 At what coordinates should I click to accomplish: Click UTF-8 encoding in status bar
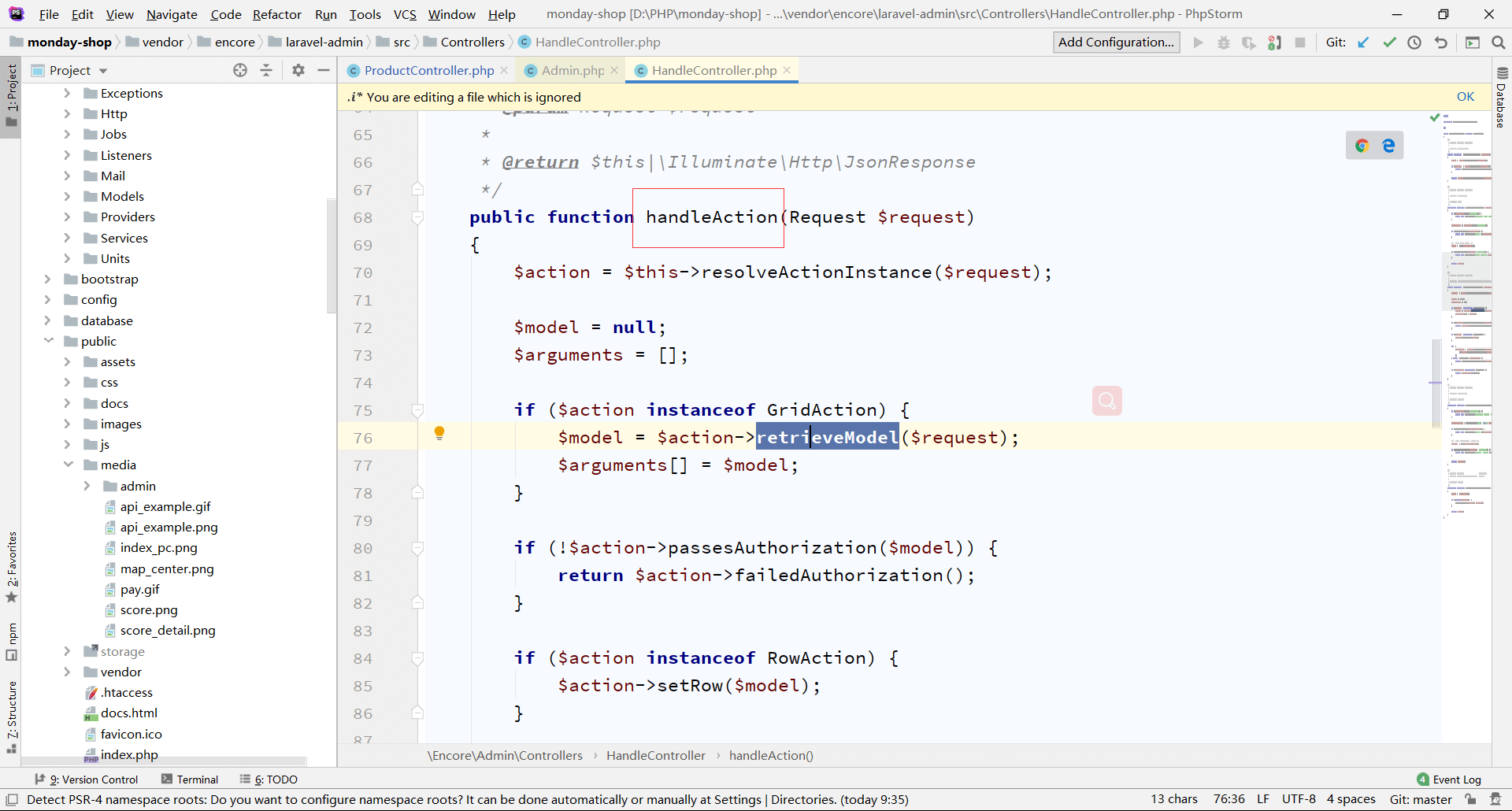1299,799
